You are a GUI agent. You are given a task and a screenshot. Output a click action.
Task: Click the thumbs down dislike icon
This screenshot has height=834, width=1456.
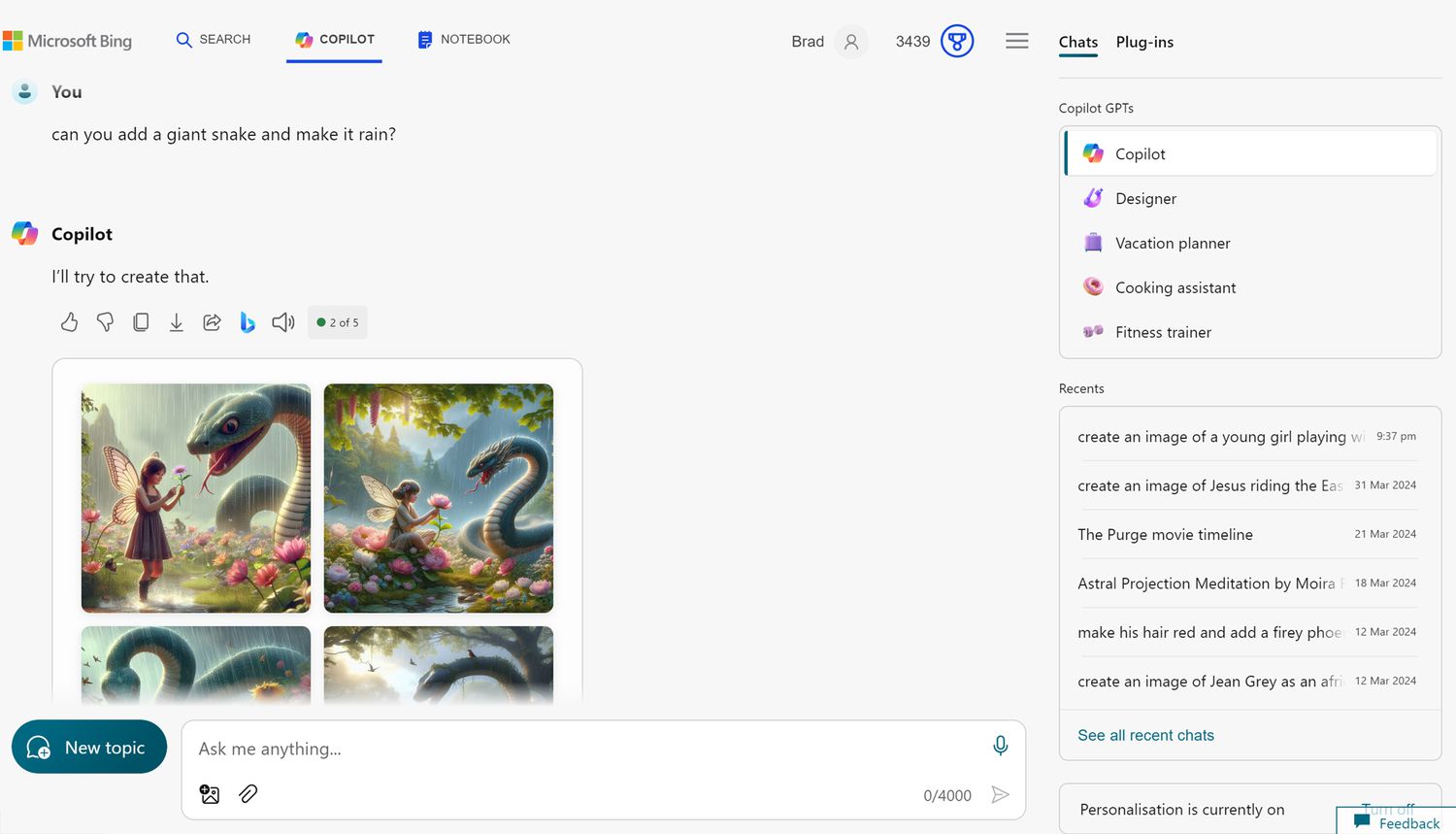[x=105, y=322]
